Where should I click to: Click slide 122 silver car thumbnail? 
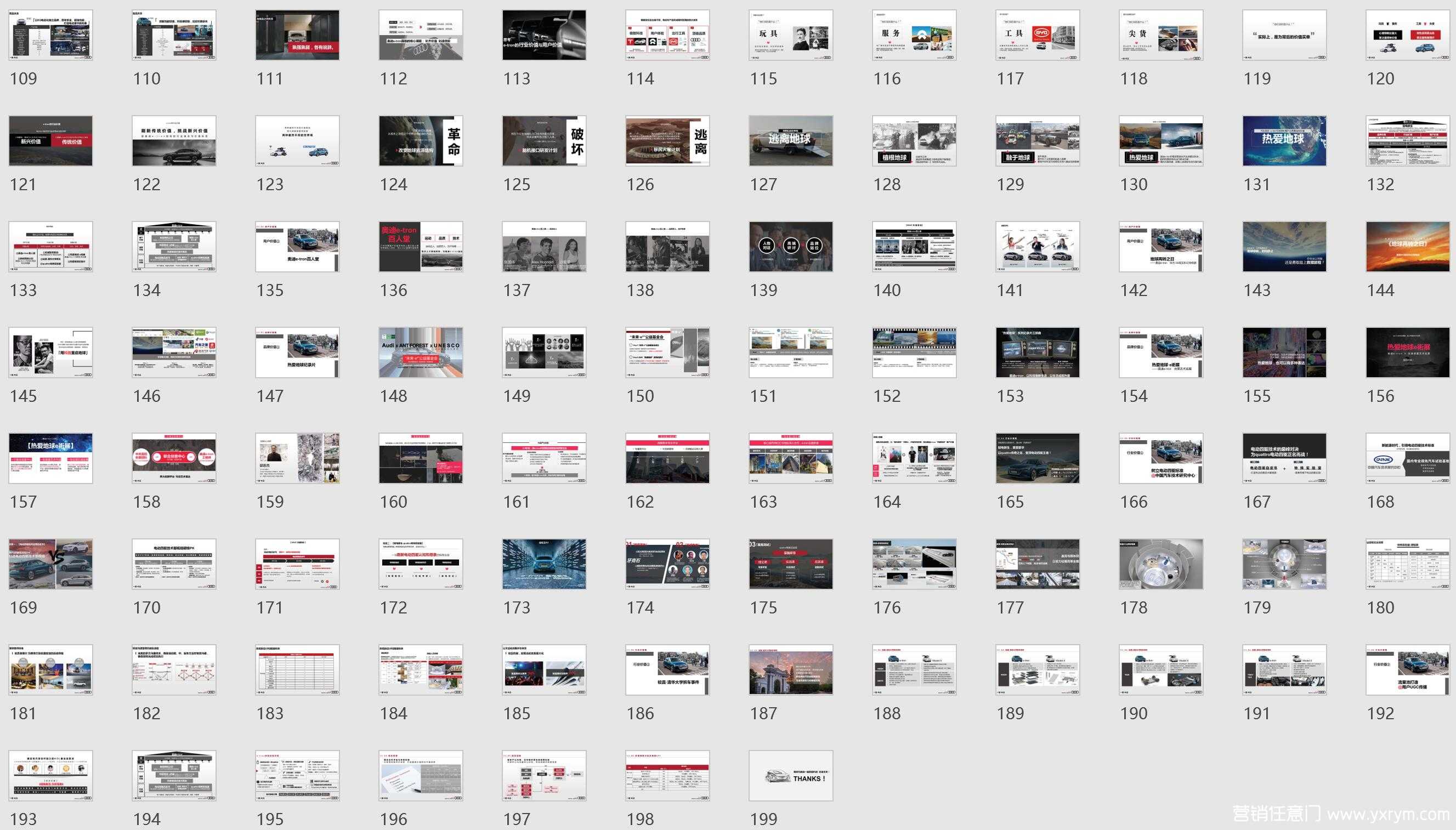coord(174,141)
